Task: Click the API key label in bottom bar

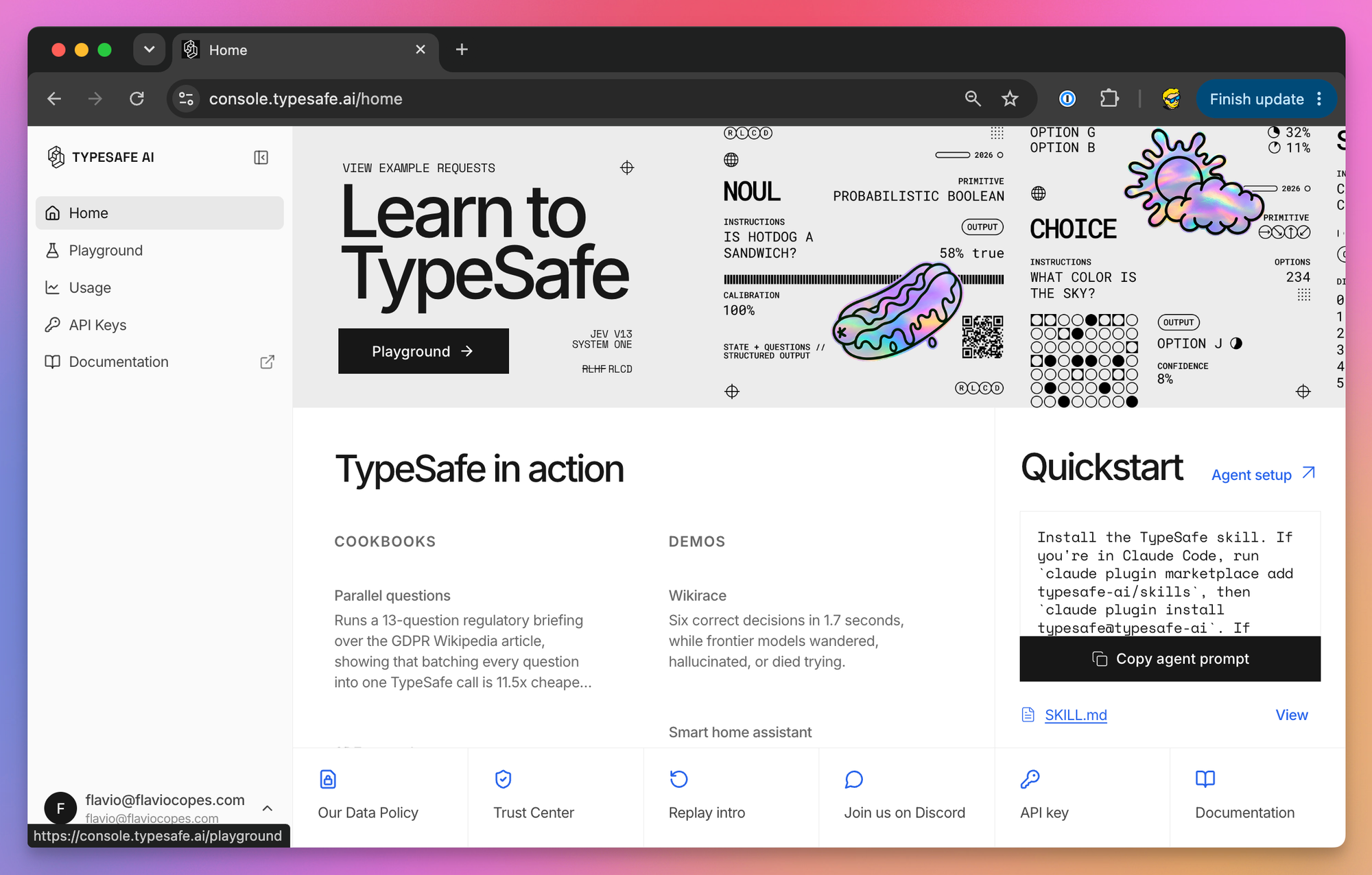Action: [x=1044, y=813]
